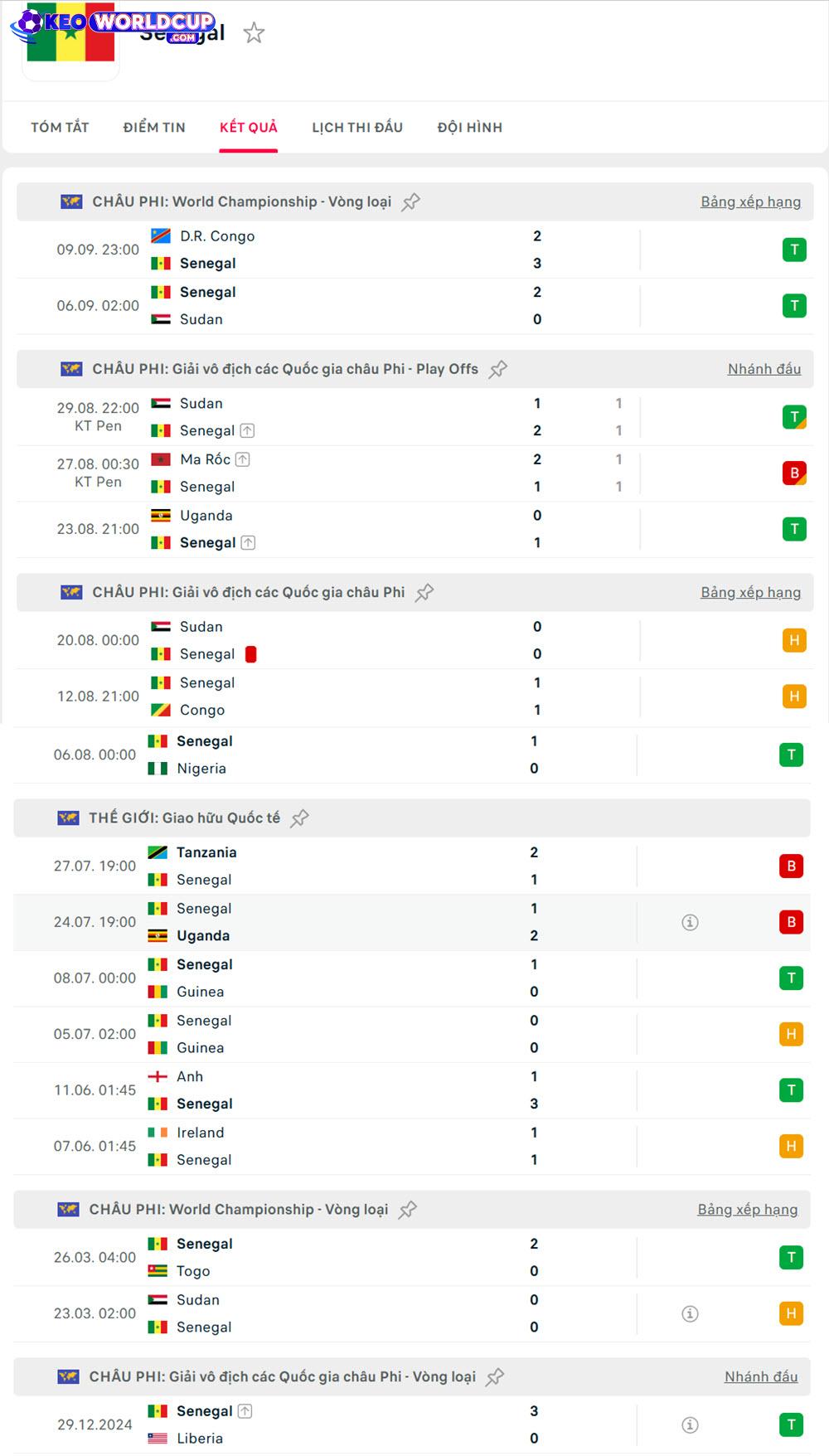Pin the World Championship Vòng loại league at top
The image size is (829, 1456).
coord(411,202)
